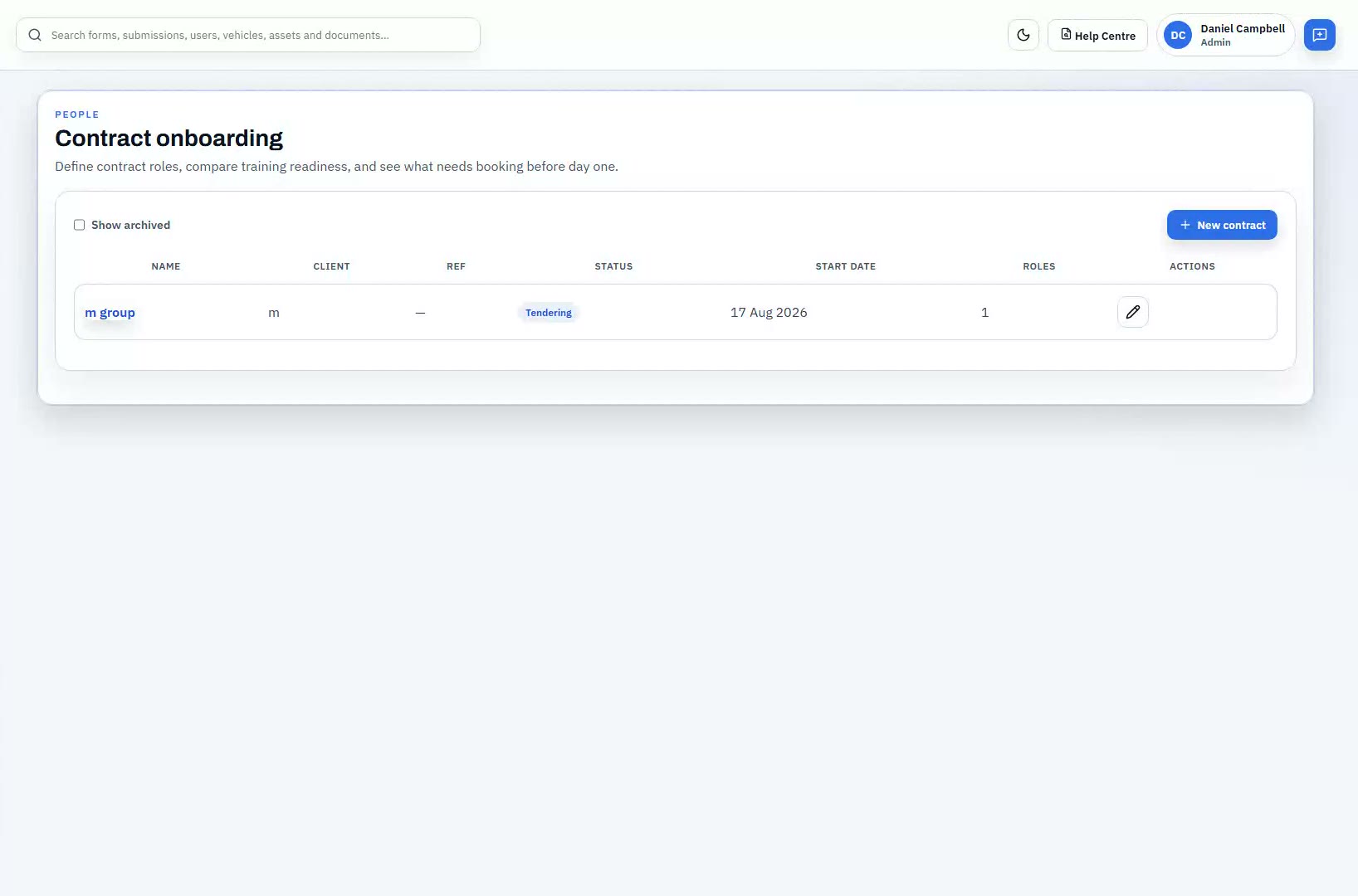Click the CLIENT column header
The height and width of the screenshot is (896, 1358).
pos(331,266)
